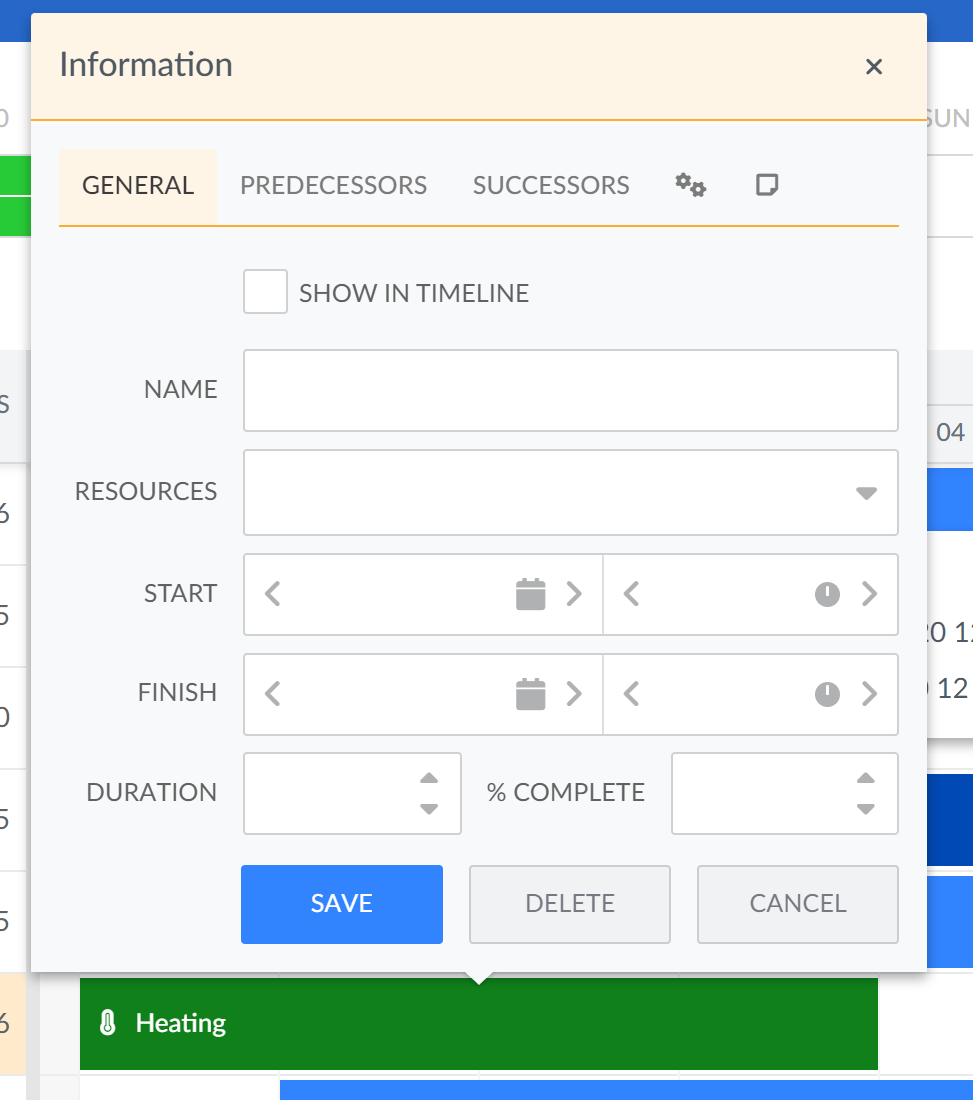Decrement the % Complete value
Screen dimensions: 973x1100
tap(866, 809)
